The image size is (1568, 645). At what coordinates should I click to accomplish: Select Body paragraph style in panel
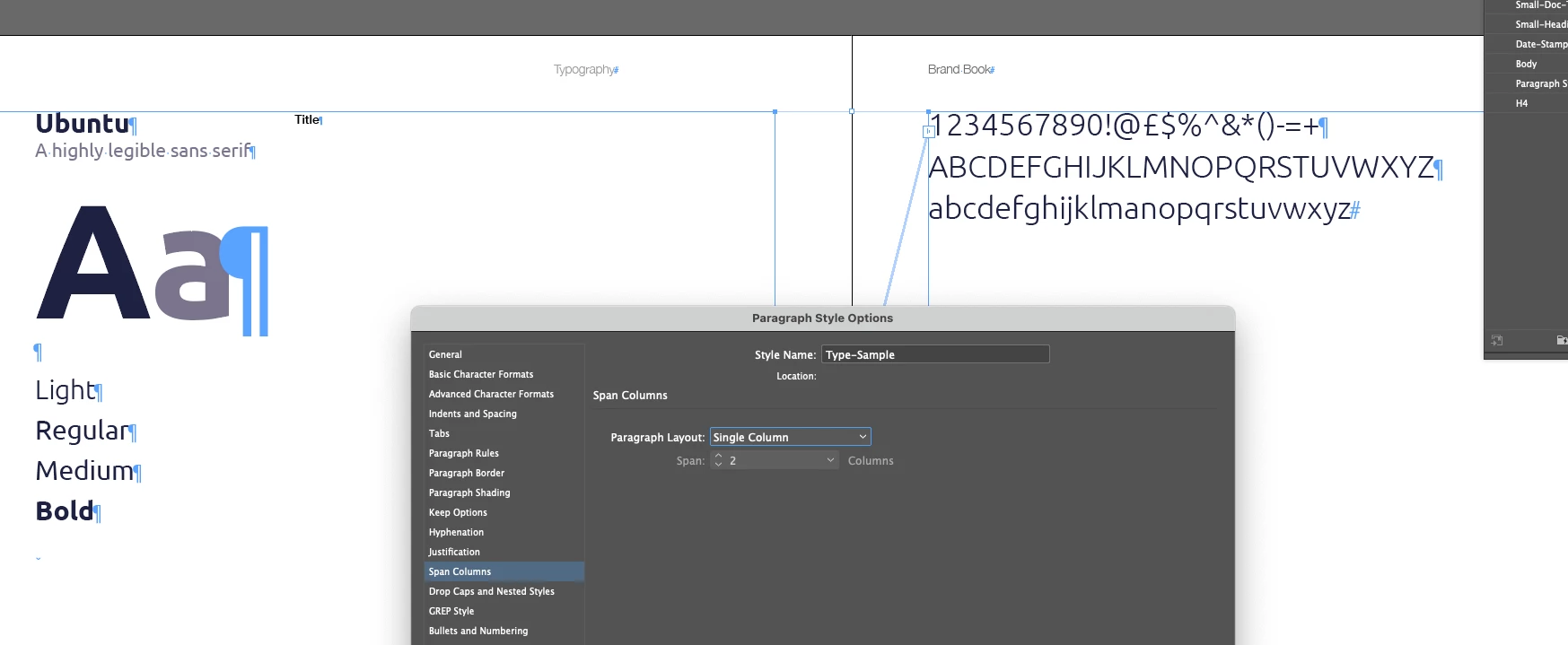(1527, 64)
